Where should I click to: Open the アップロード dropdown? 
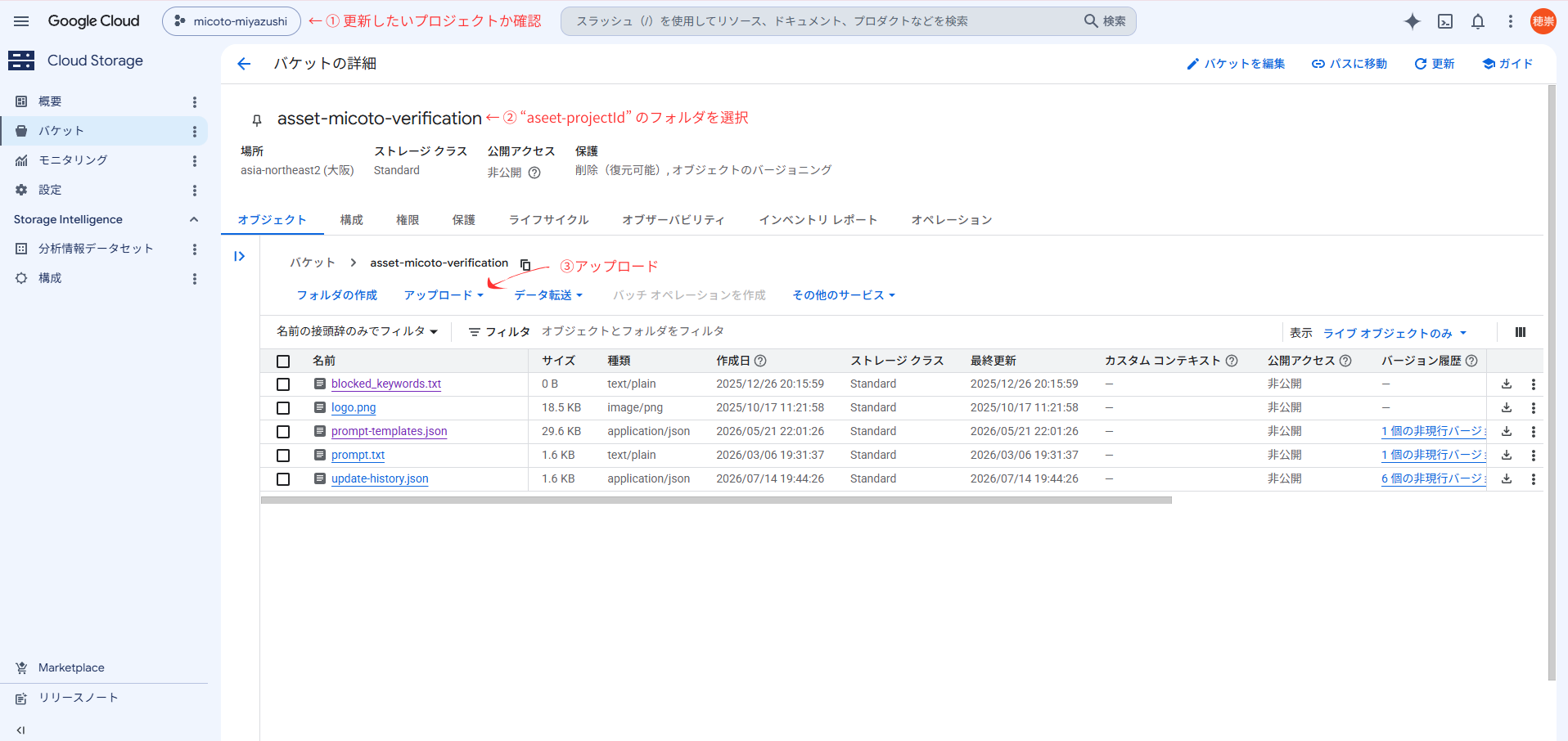[444, 295]
